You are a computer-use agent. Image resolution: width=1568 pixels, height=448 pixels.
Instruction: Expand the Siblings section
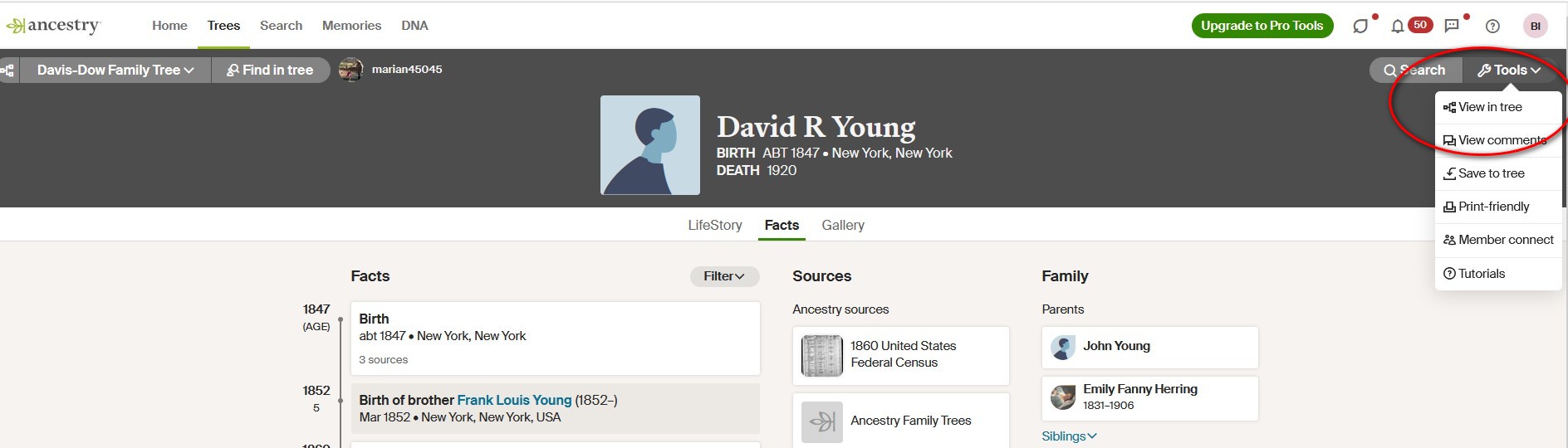pos(1069,436)
